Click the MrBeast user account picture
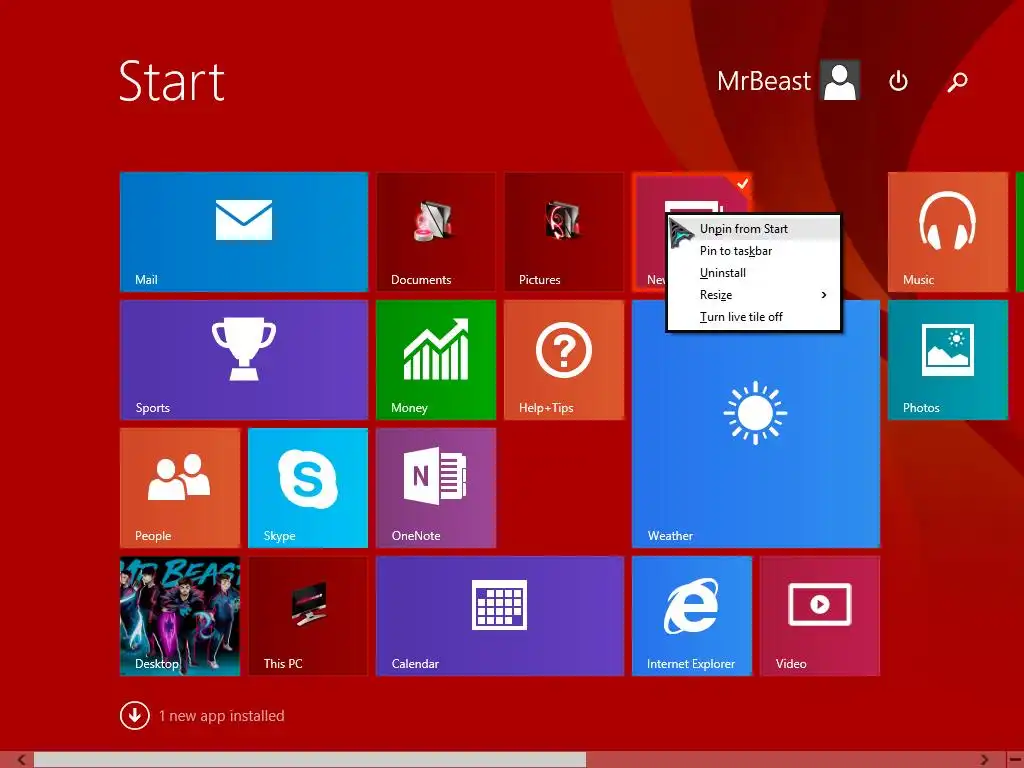Image resolution: width=1024 pixels, height=768 pixels. [x=840, y=80]
